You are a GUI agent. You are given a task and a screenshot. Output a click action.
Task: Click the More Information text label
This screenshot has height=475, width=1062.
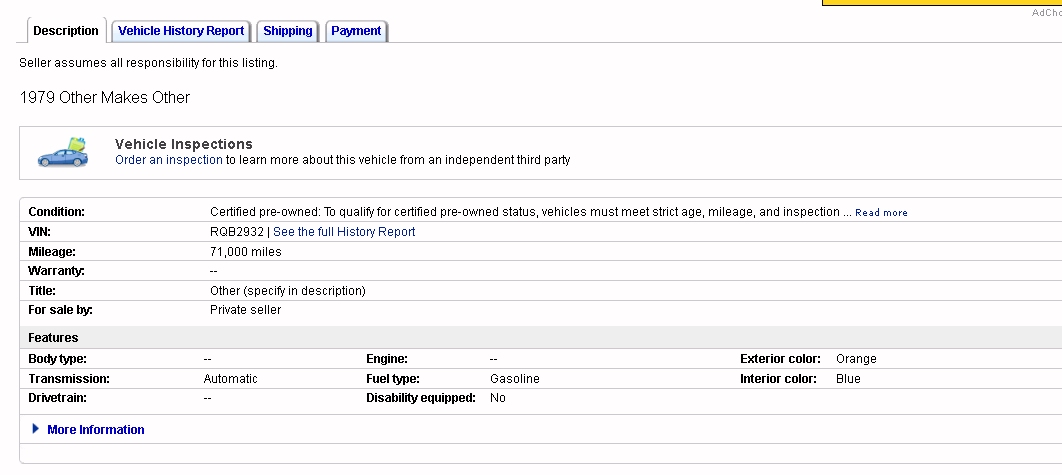96,430
